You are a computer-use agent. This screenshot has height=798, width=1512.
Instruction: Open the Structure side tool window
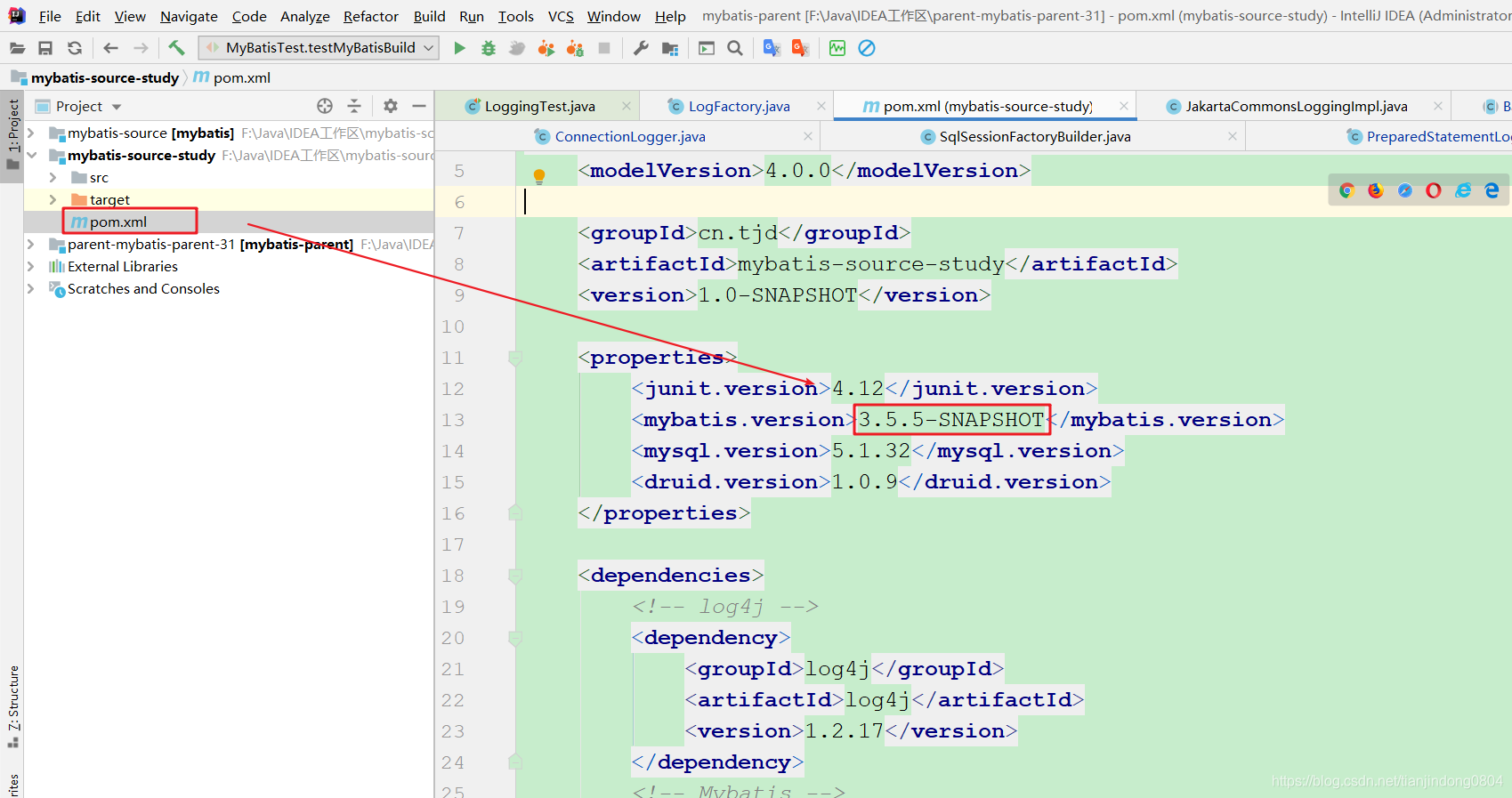tap(12, 705)
